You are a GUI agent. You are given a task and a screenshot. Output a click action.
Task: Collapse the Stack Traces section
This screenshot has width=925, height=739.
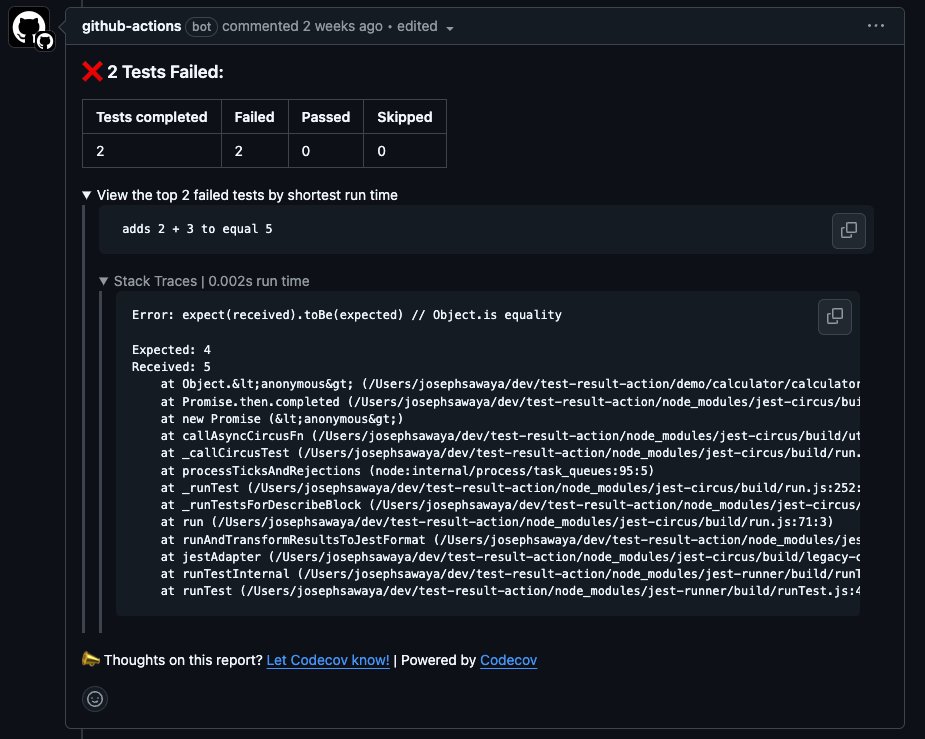coord(204,281)
